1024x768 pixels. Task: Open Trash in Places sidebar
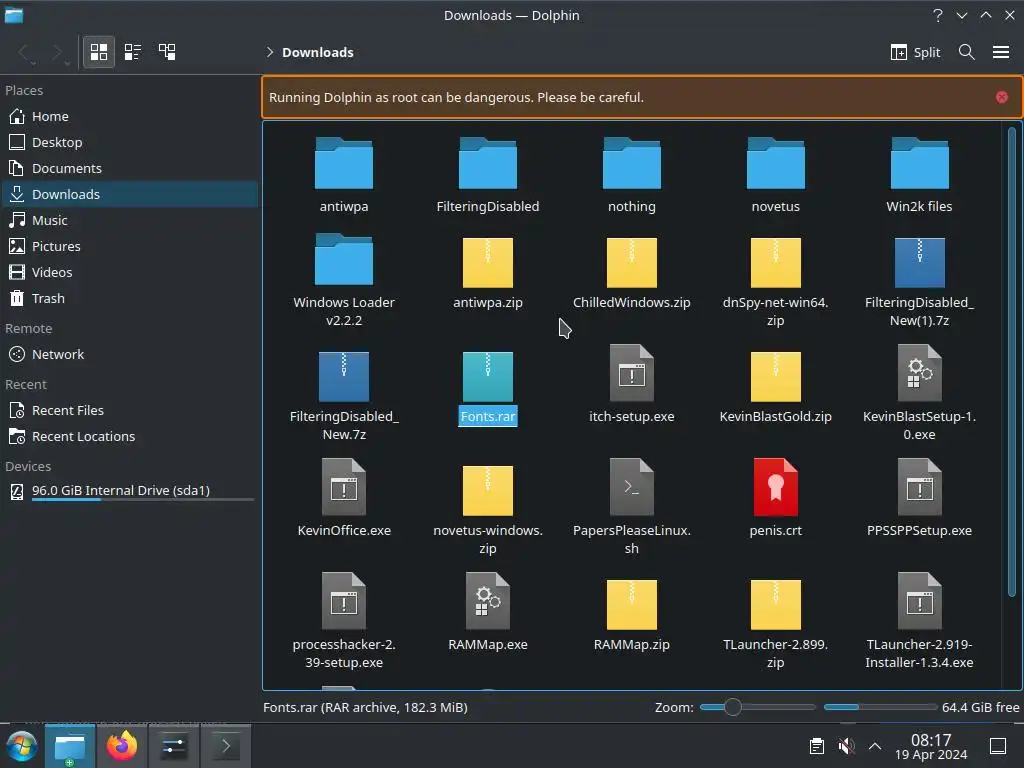[129, 298]
